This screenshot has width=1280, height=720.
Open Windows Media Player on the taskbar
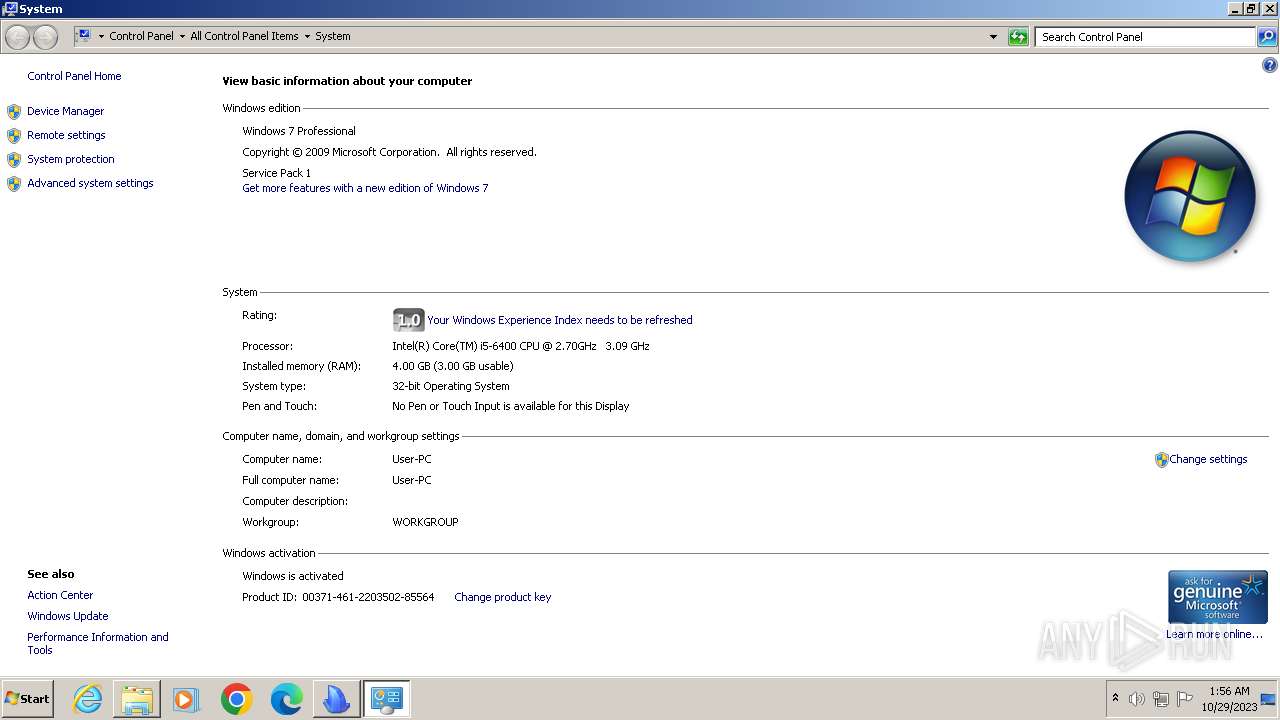(x=186, y=699)
